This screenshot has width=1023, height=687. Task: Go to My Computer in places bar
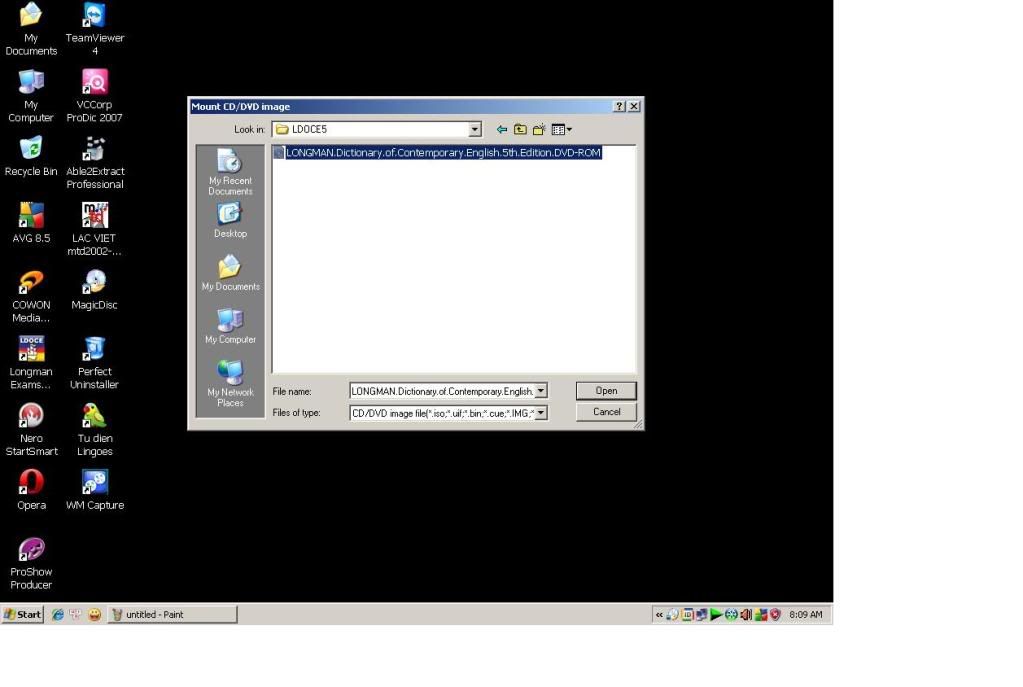point(230,326)
